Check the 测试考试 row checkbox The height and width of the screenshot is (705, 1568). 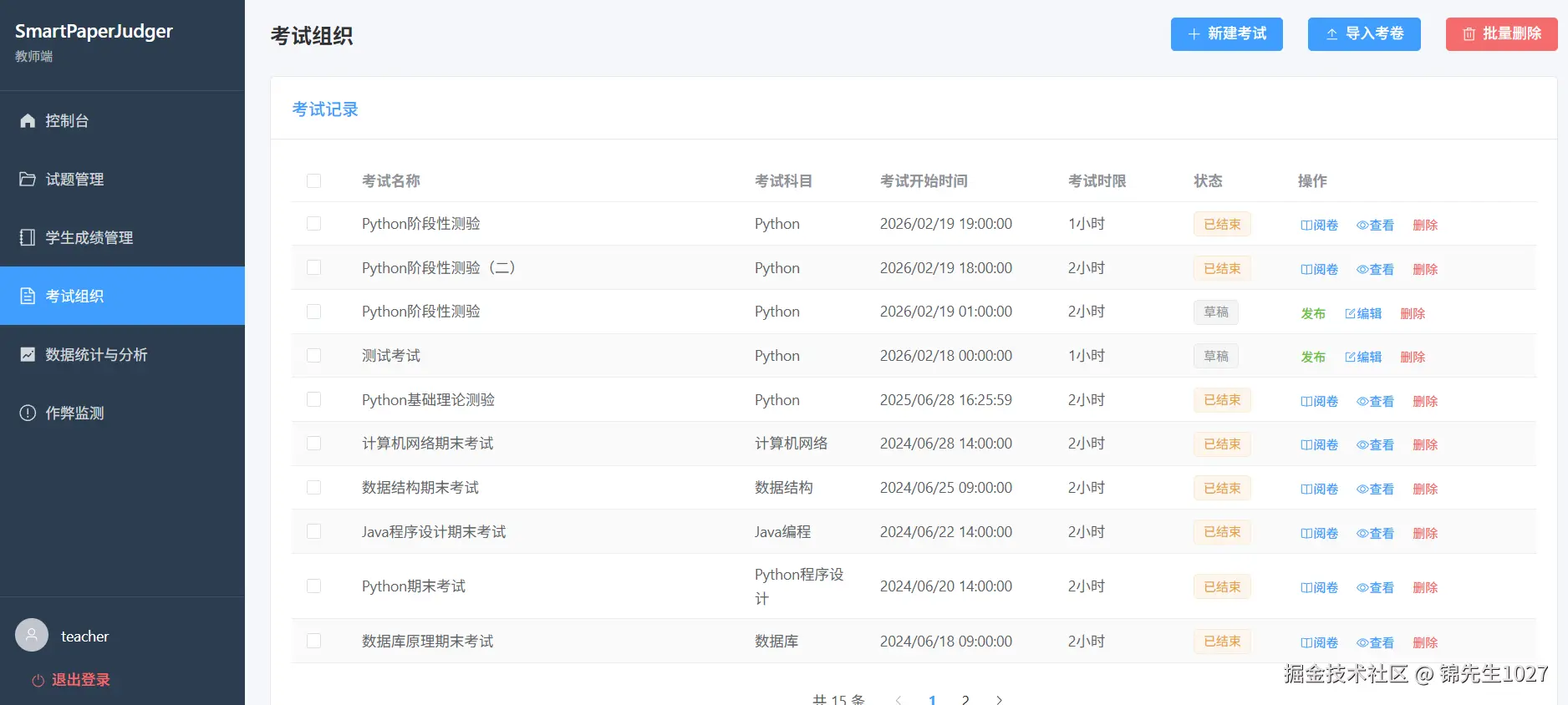tap(314, 355)
